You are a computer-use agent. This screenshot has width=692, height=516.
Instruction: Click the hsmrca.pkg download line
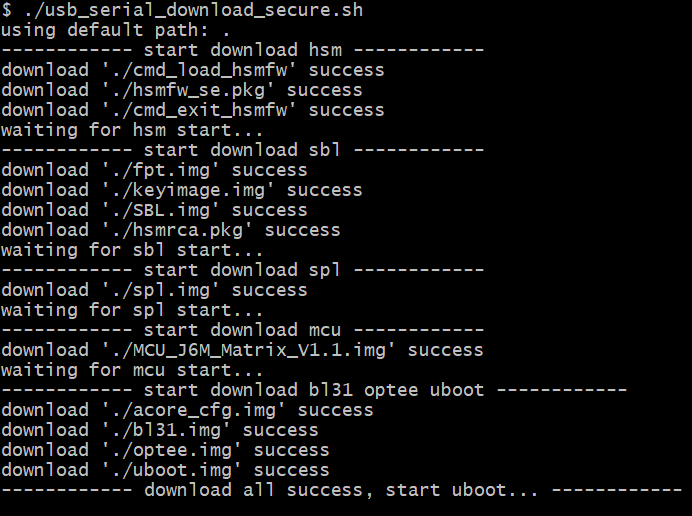point(171,230)
